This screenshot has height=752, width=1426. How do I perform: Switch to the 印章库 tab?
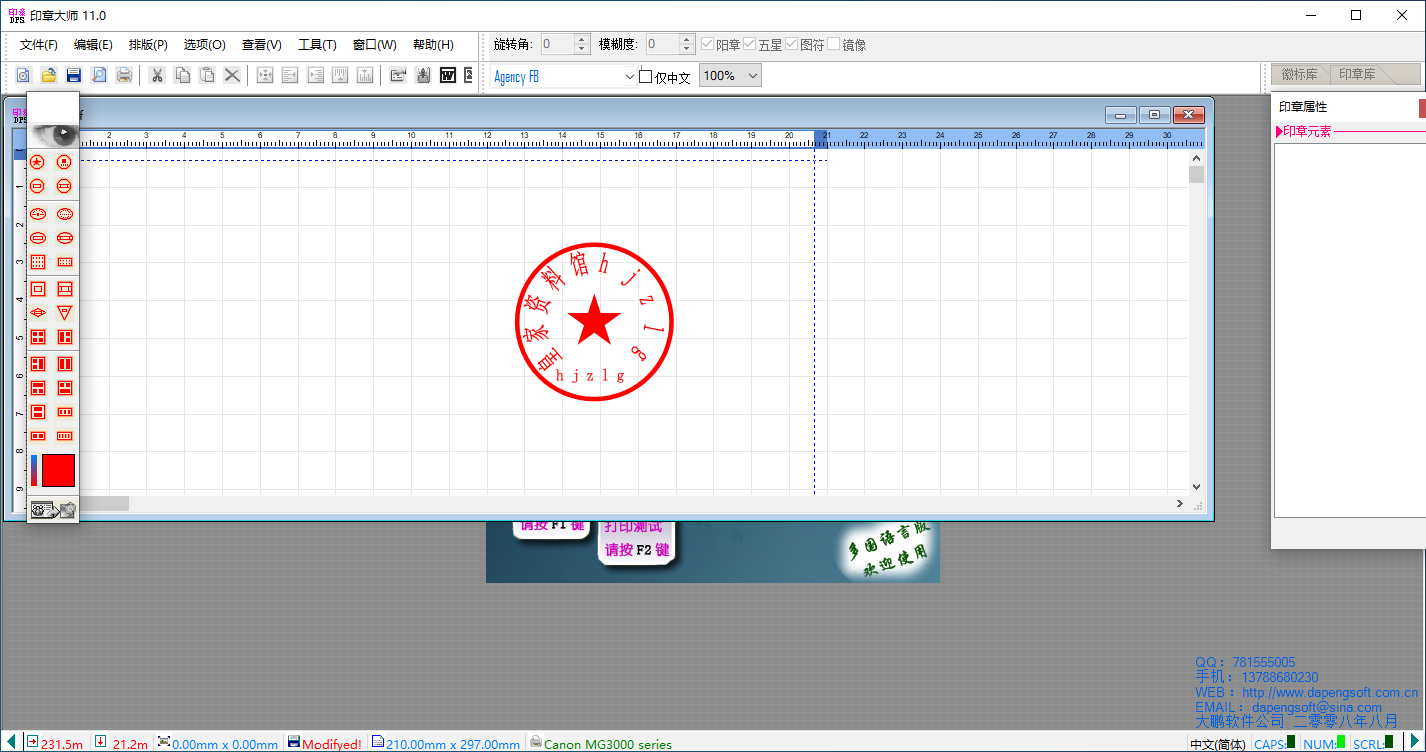coord(1357,75)
